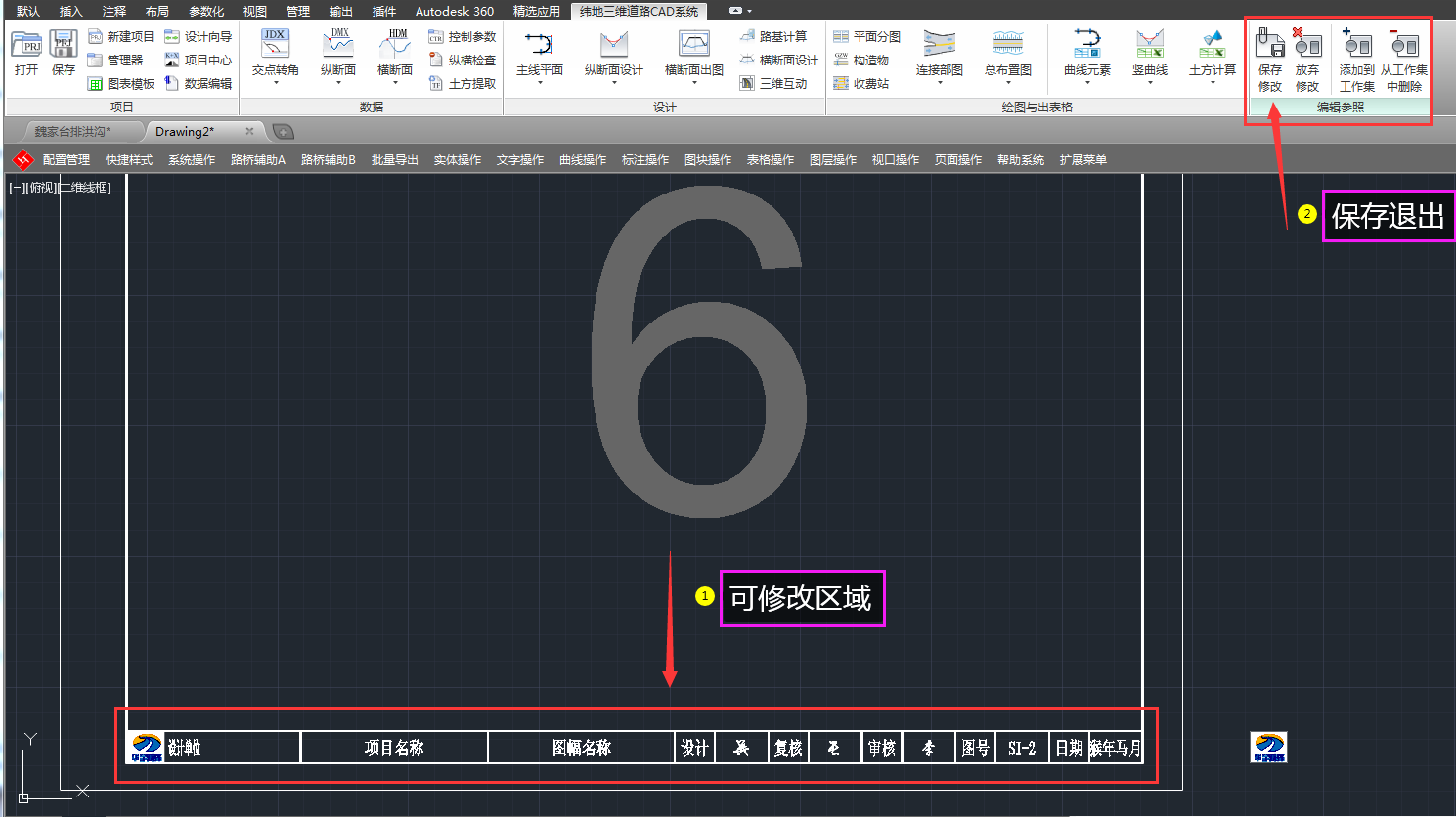Image resolution: width=1456 pixels, height=817 pixels.
Task: Click the 新建项目 button
Action: coord(121,37)
